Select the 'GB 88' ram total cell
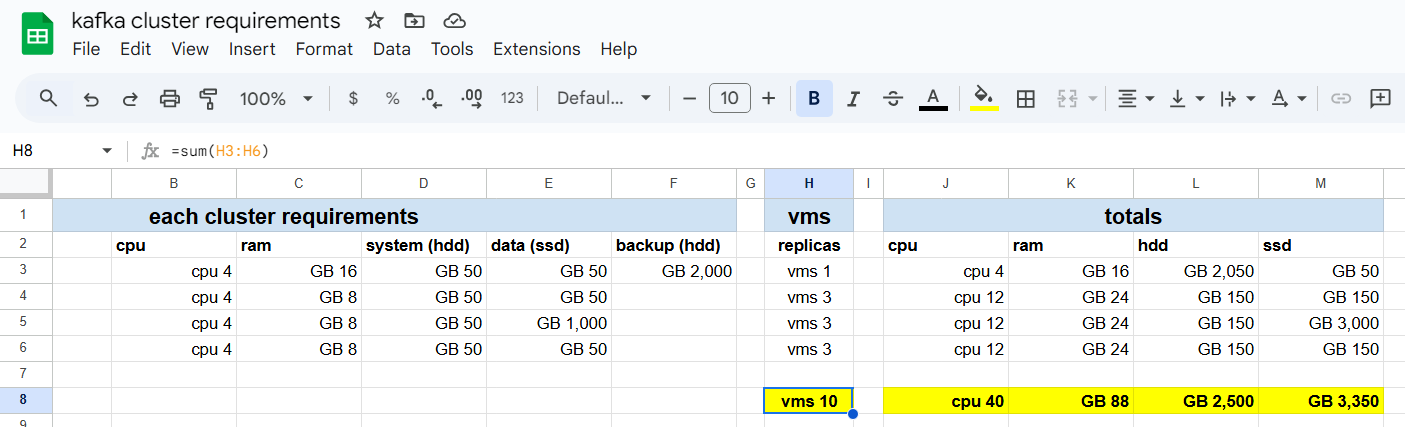The height and width of the screenshot is (427, 1405). coord(1071,401)
